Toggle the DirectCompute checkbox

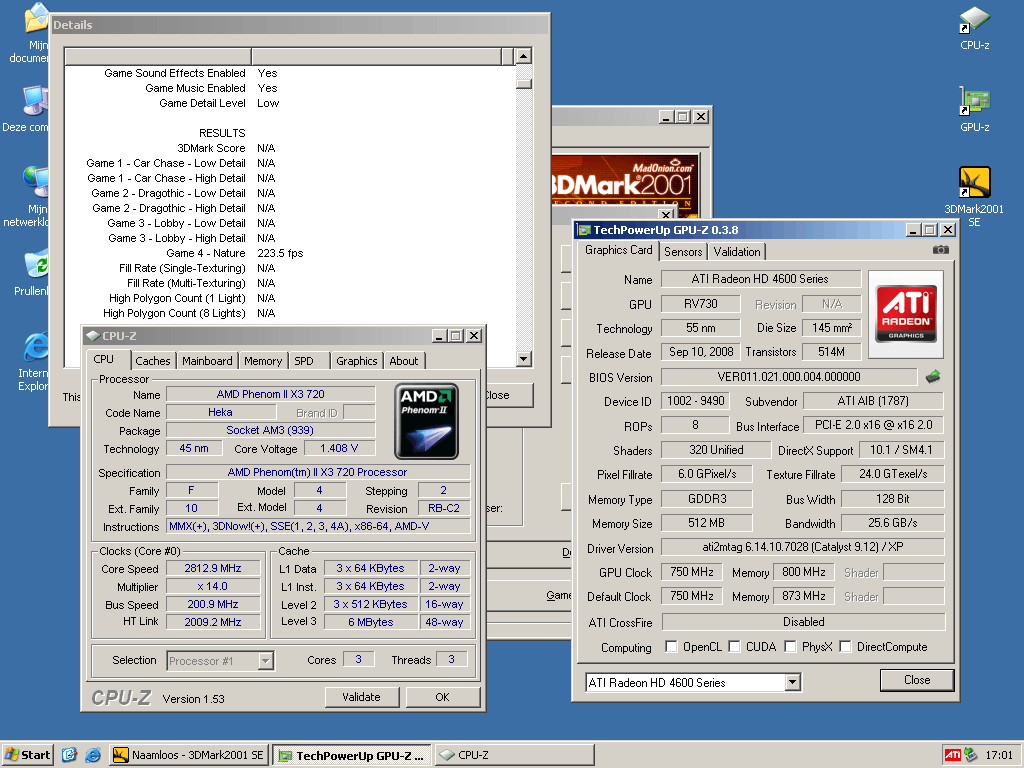pos(846,647)
